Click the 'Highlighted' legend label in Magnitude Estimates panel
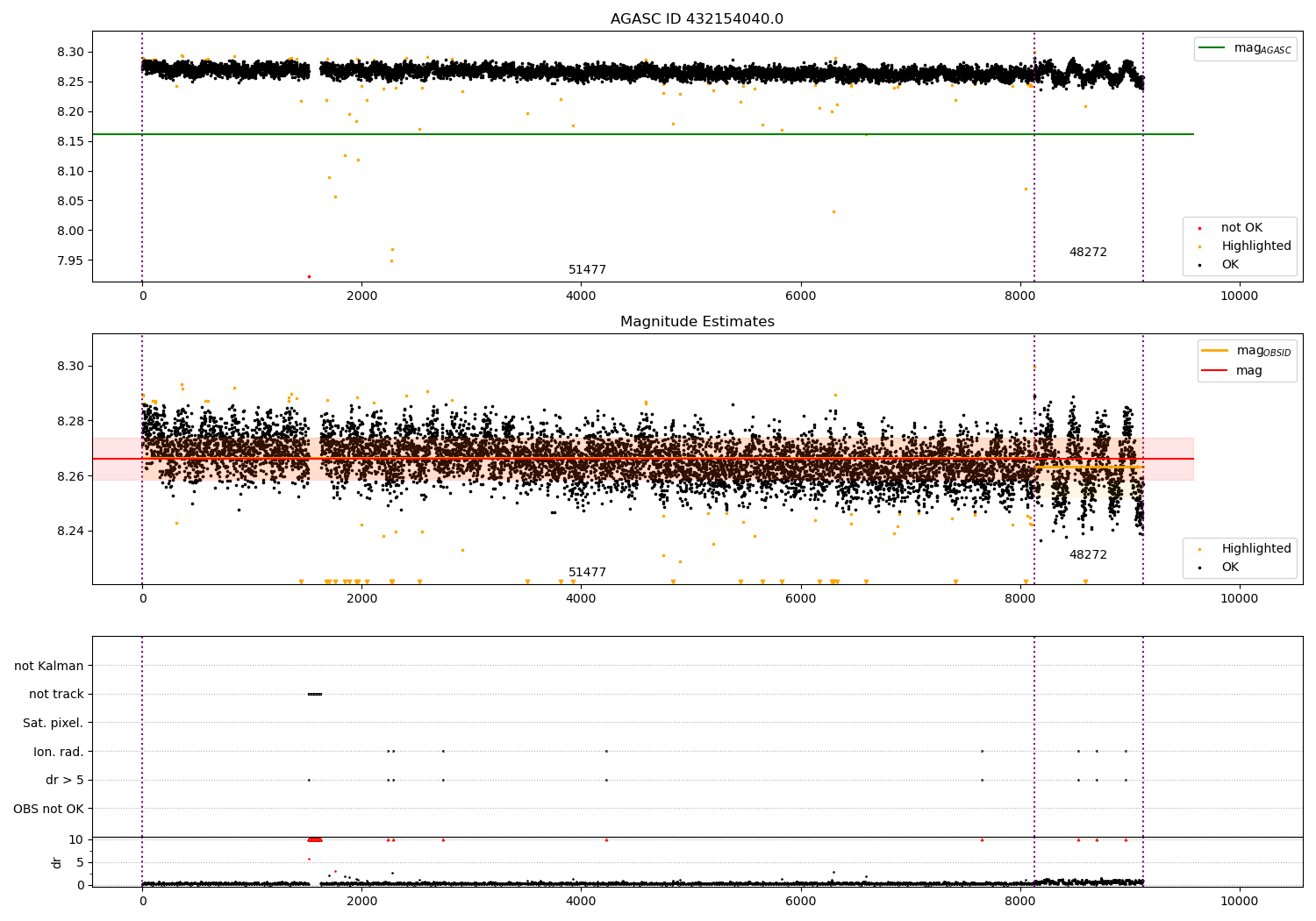Image resolution: width=1316 pixels, height=921 pixels. tap(1256, 549)
